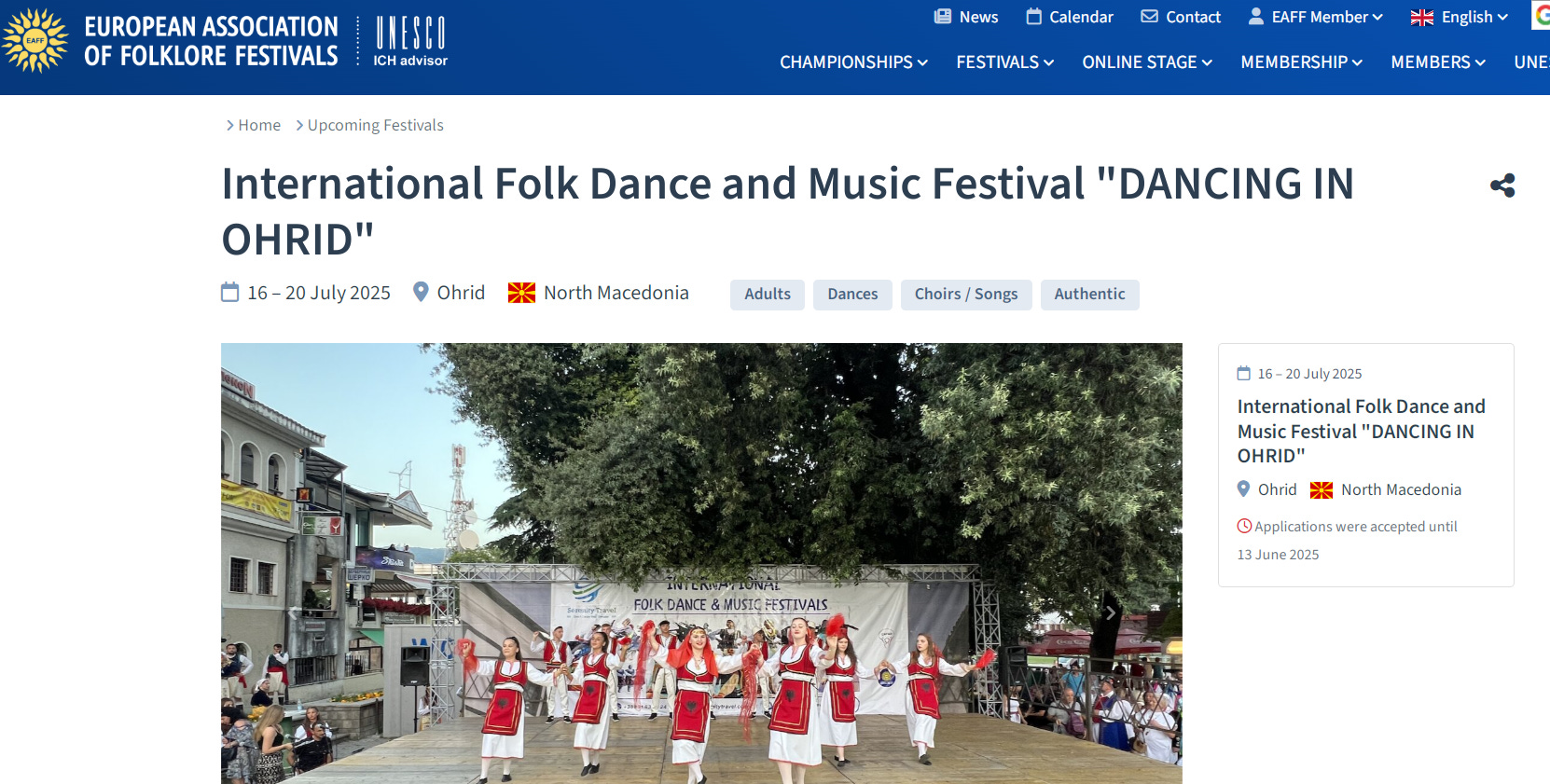Select the Authentic tag
Image resolution: width=1550 pixels, height=784 pixels.
[x=1089, y=295]
